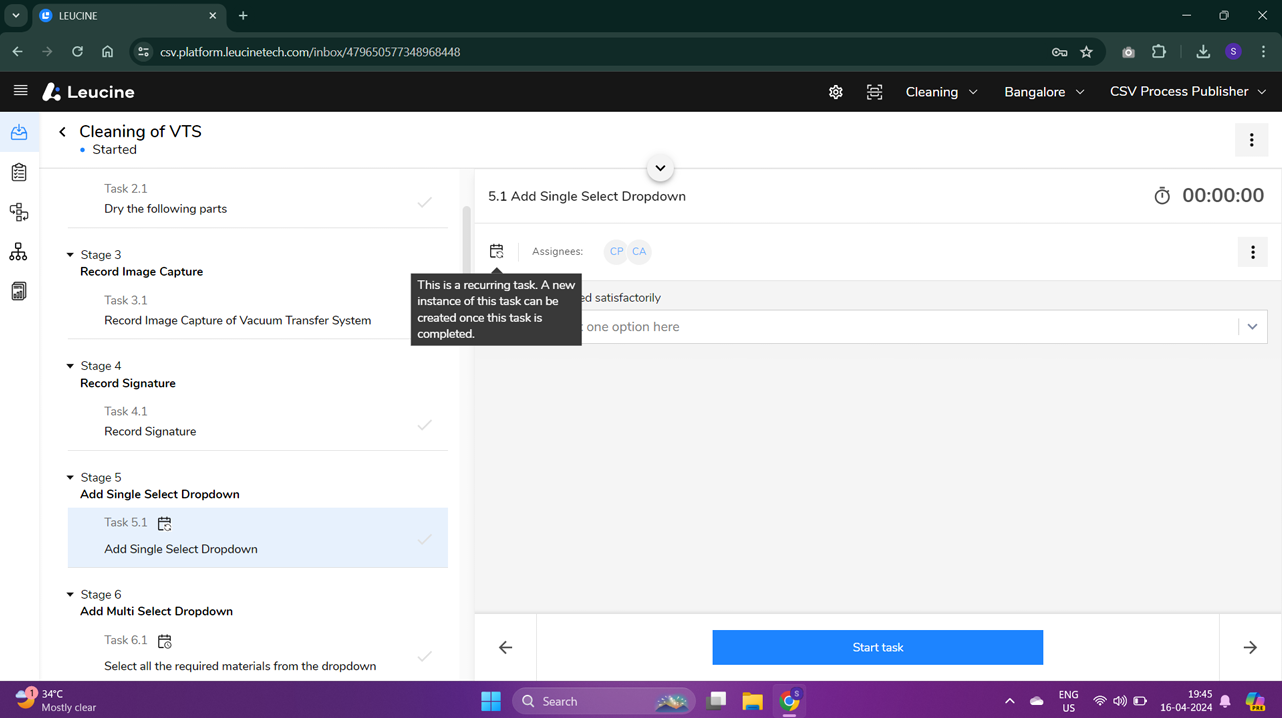Image resolution: width=1283 pixels, height=718 pixels.
Task: Click the 00:00:00 timer value
Action: (x=1223, y=196)
